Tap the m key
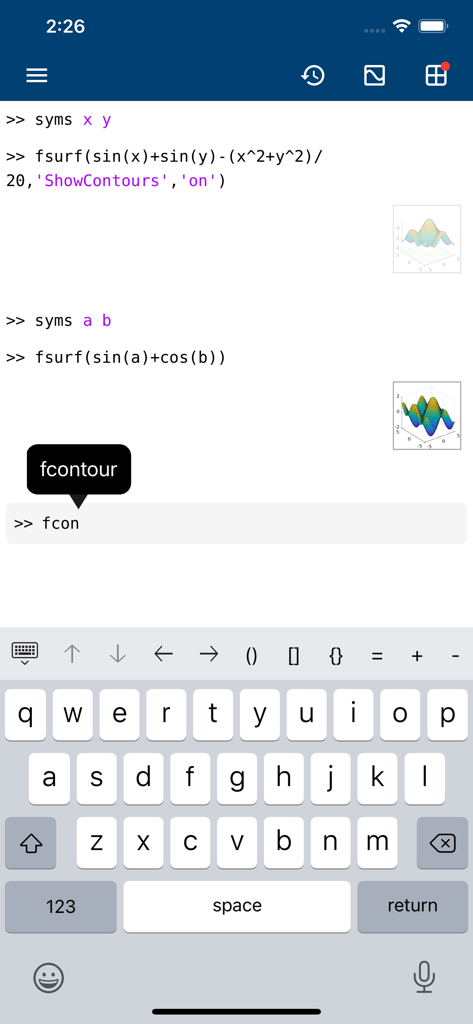This screenshot has height=1024, width=473. tap(377, 843)
